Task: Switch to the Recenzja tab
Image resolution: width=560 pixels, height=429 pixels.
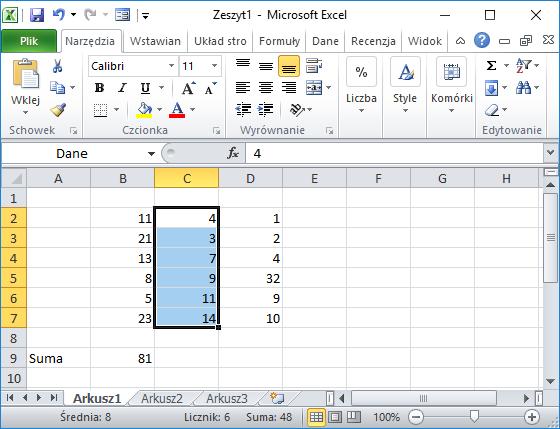Action: pyautogui.click(x=373, y=41)
